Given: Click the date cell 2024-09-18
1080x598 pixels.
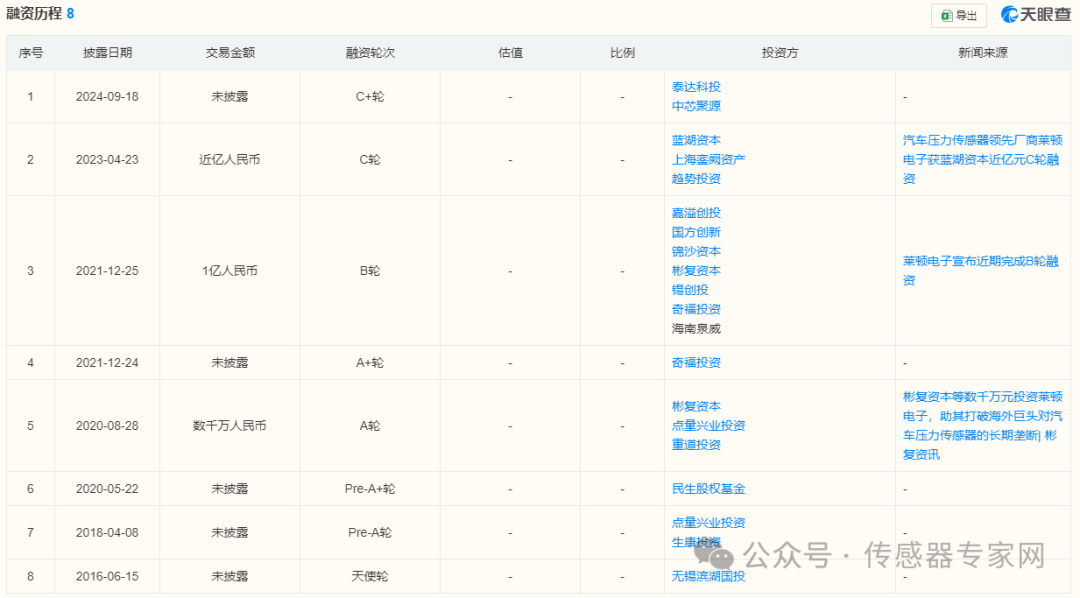Looking at the screenshot, I should [x=107, y=97].
